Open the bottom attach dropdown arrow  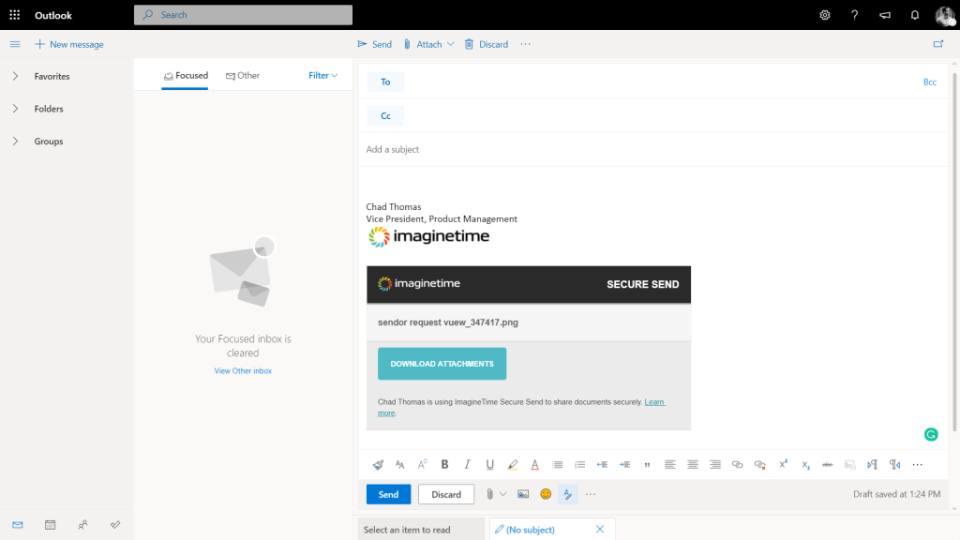(x=503, y=494)
